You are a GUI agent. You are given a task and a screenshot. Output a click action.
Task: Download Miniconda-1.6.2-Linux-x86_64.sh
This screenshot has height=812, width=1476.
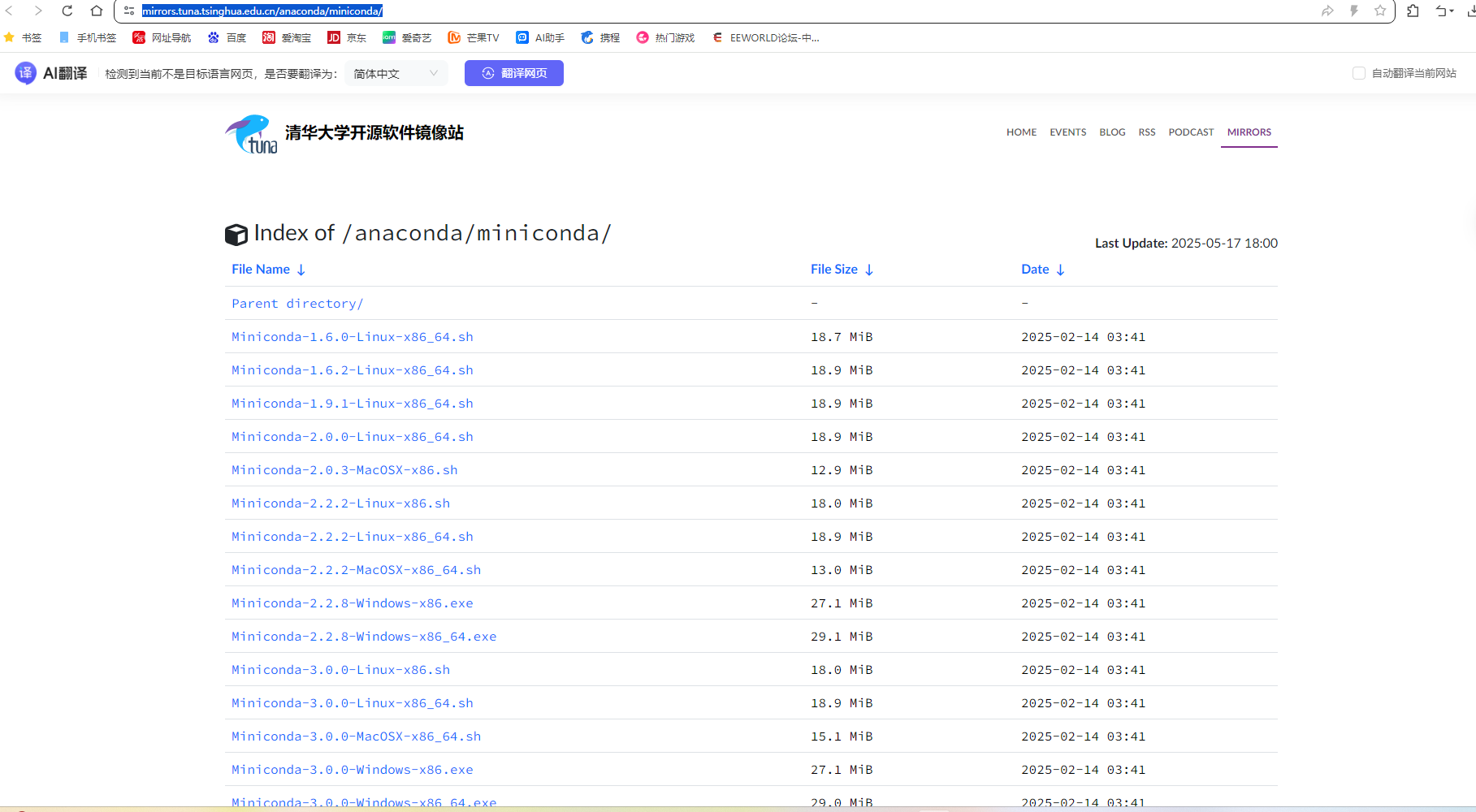coord(353,370)
